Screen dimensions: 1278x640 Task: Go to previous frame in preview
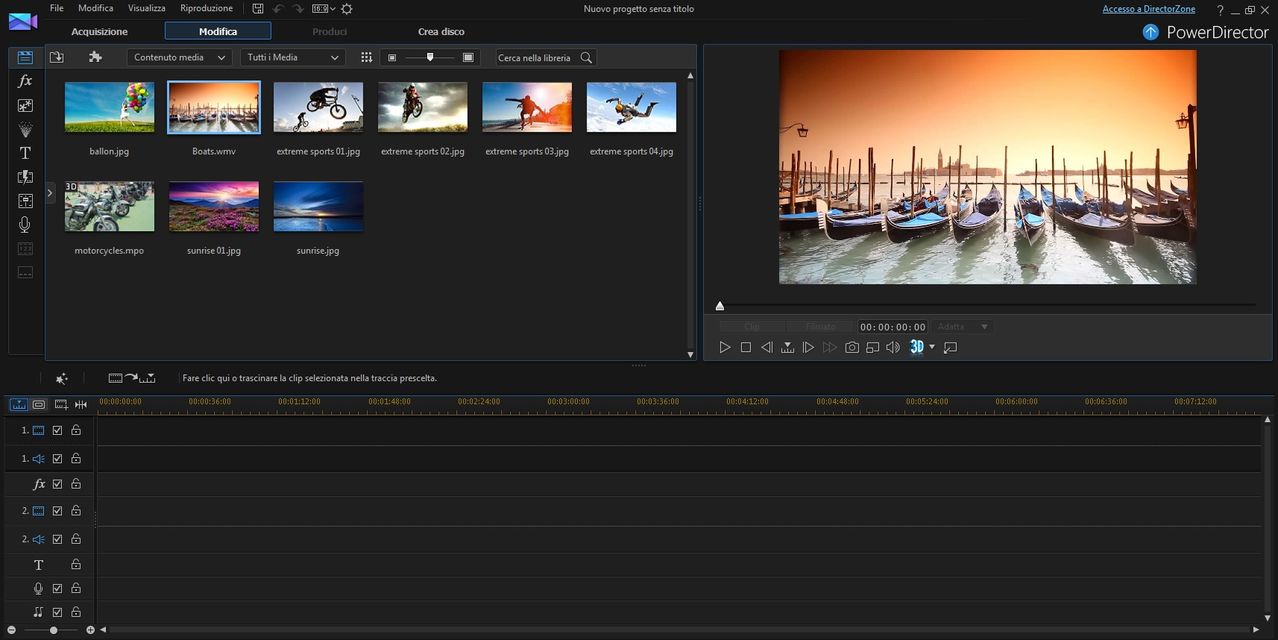tap(767, 347)
